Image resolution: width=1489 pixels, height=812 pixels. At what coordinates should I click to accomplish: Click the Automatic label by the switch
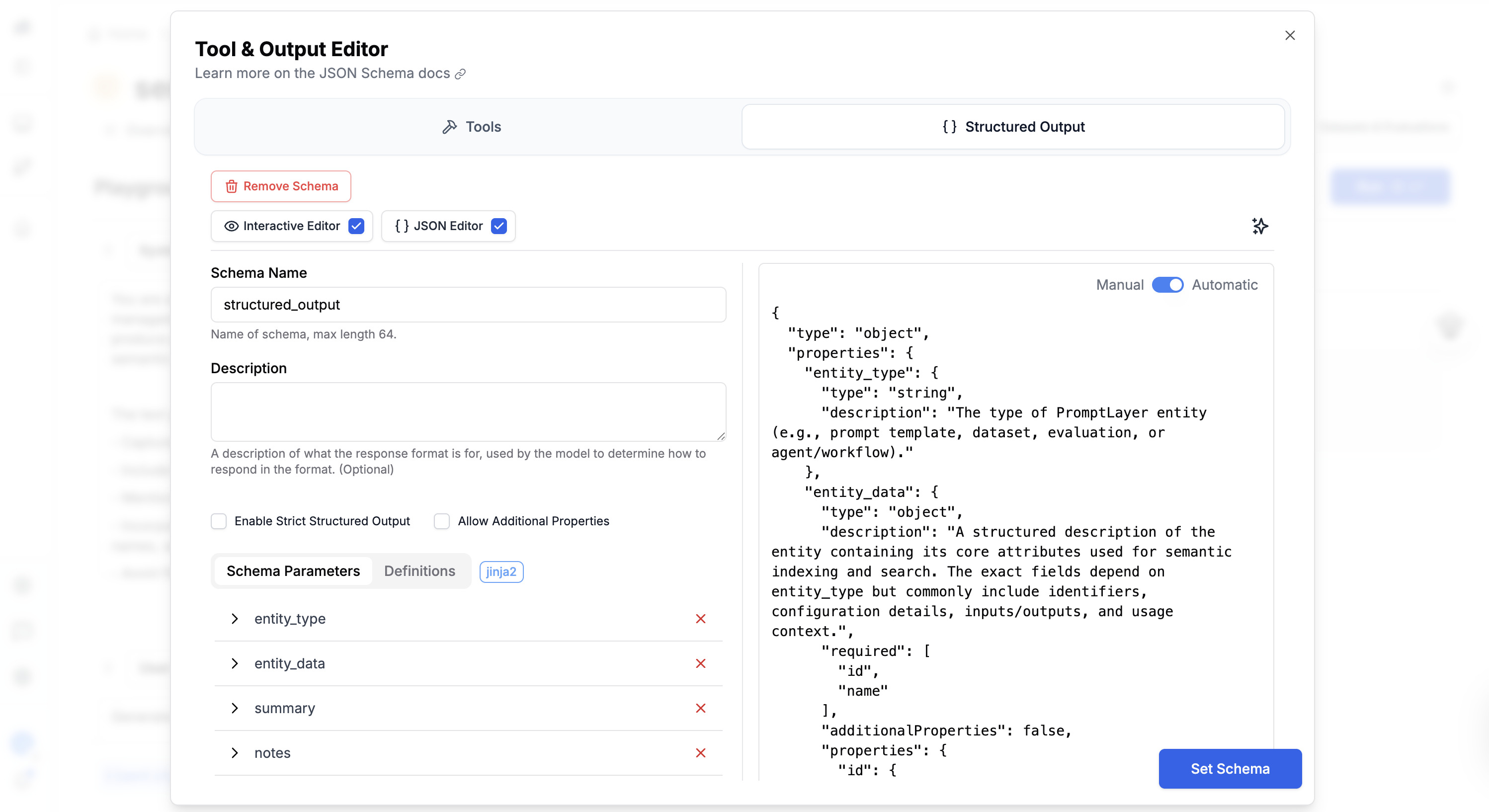pos(1224,285)
